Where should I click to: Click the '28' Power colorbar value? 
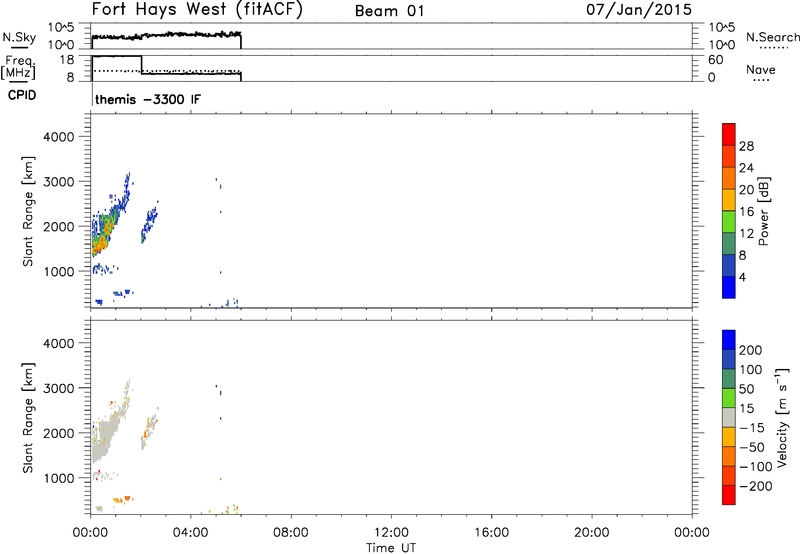tap(746, 146)
